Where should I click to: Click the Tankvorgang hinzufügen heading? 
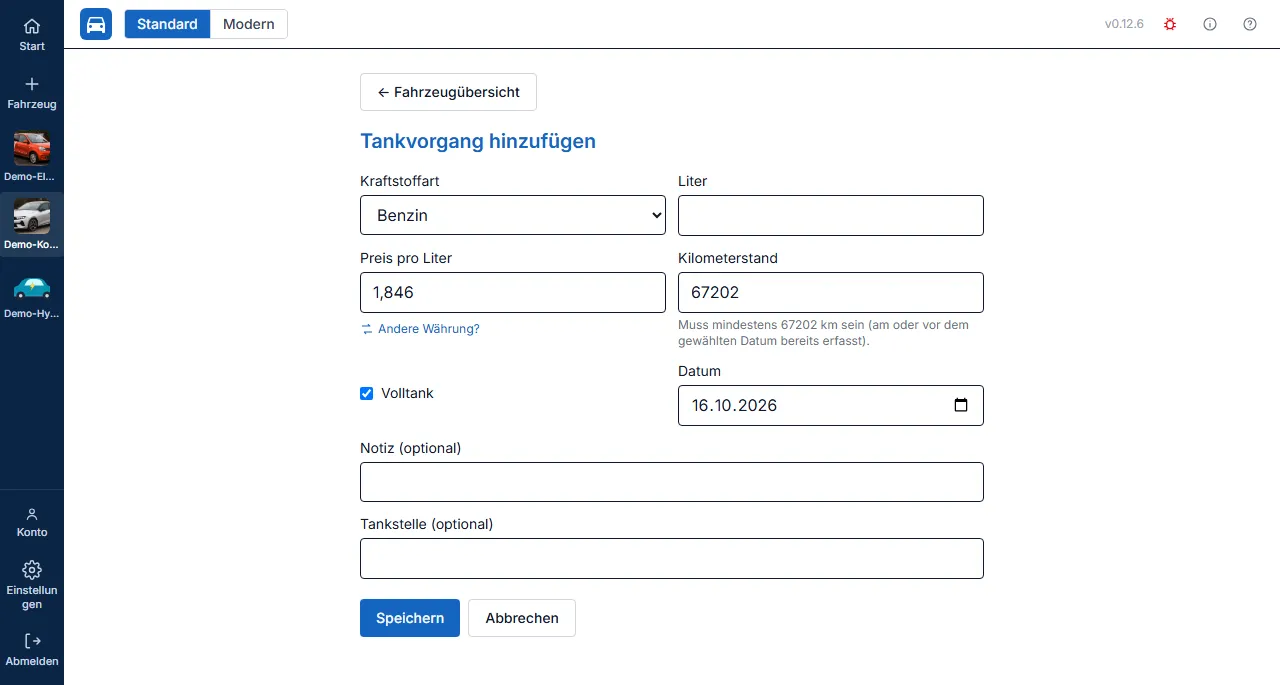pyautogui.click(x=478, y=141)
